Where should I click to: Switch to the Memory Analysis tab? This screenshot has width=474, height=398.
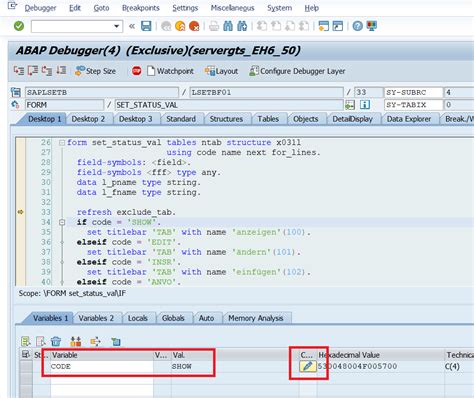point(256,318)
